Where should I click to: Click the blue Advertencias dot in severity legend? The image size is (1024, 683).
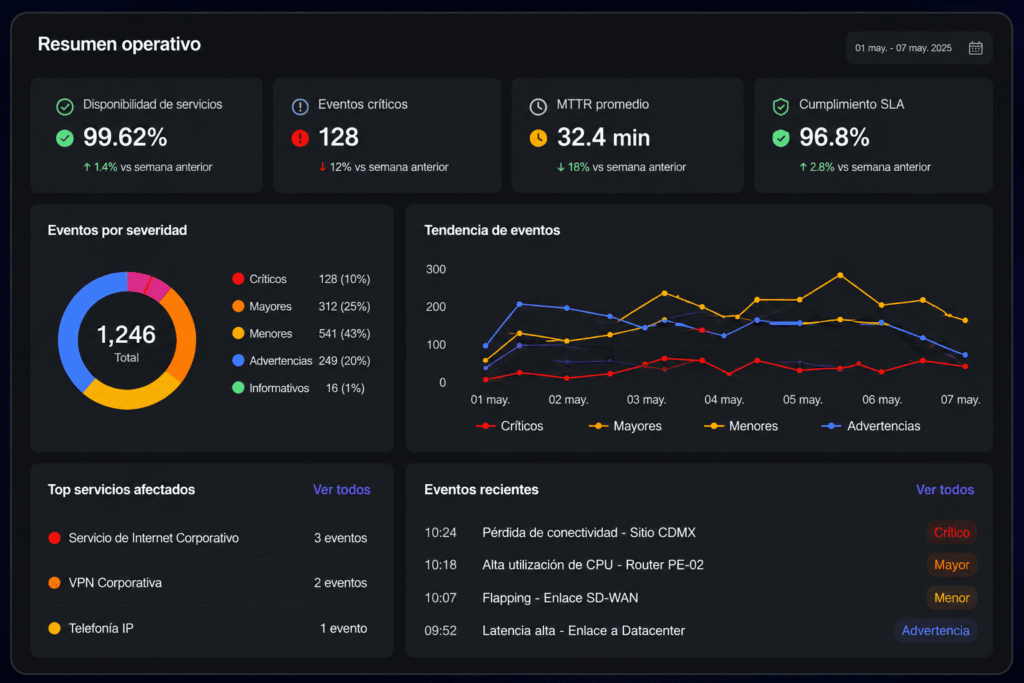(238, 360)
